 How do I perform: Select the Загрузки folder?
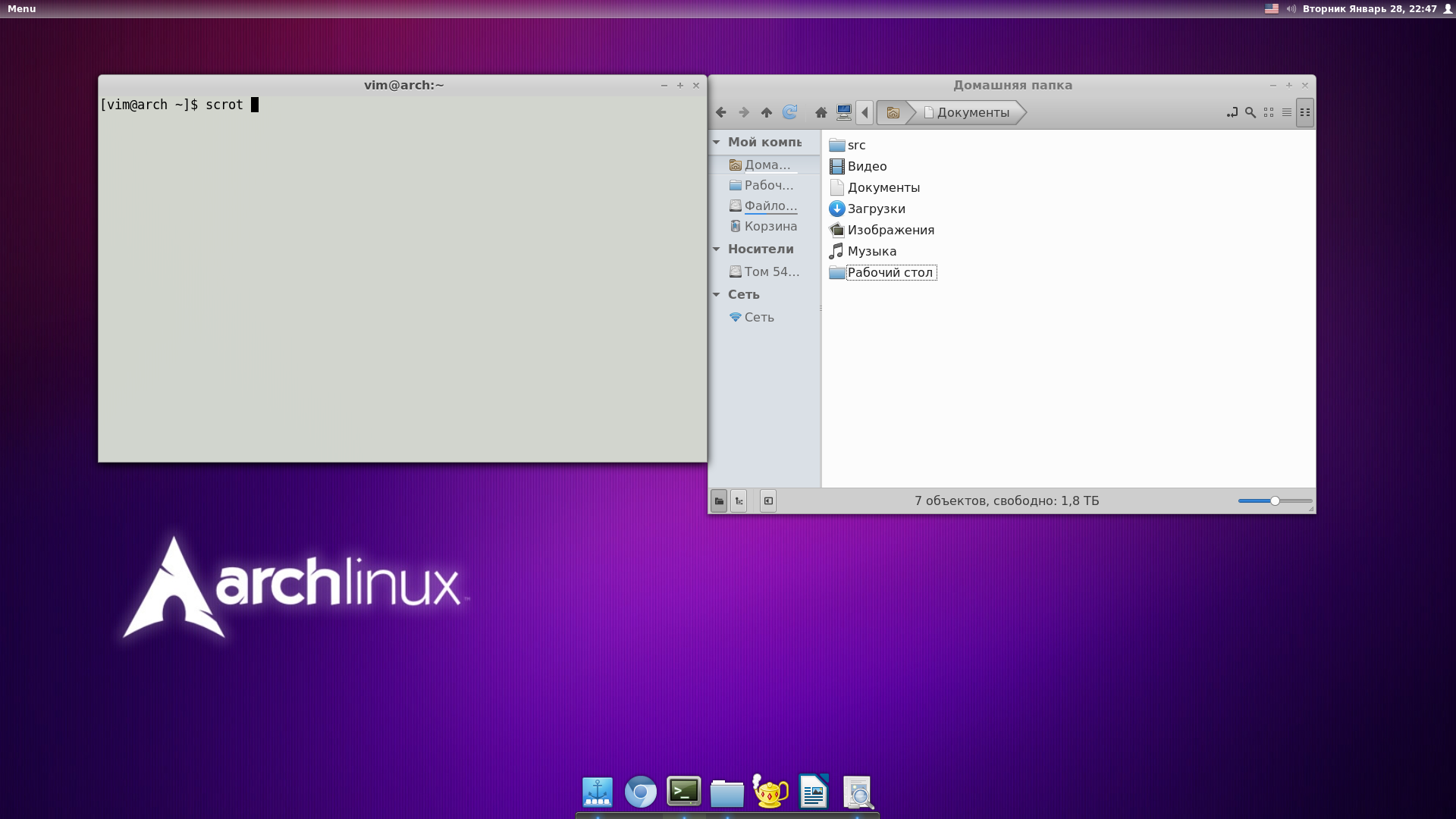tap(868, 209)
